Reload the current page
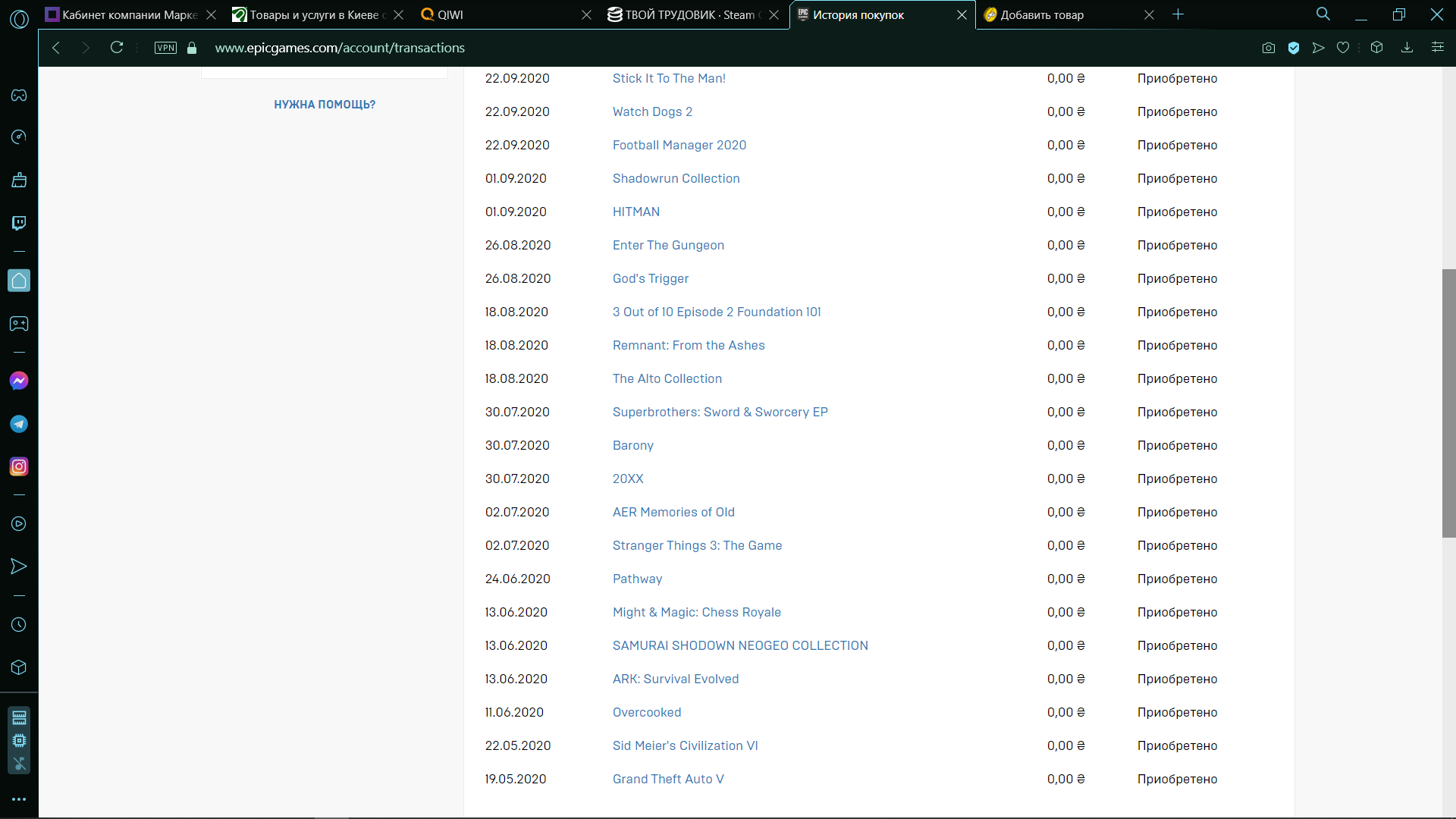 (x=117, y=48)
